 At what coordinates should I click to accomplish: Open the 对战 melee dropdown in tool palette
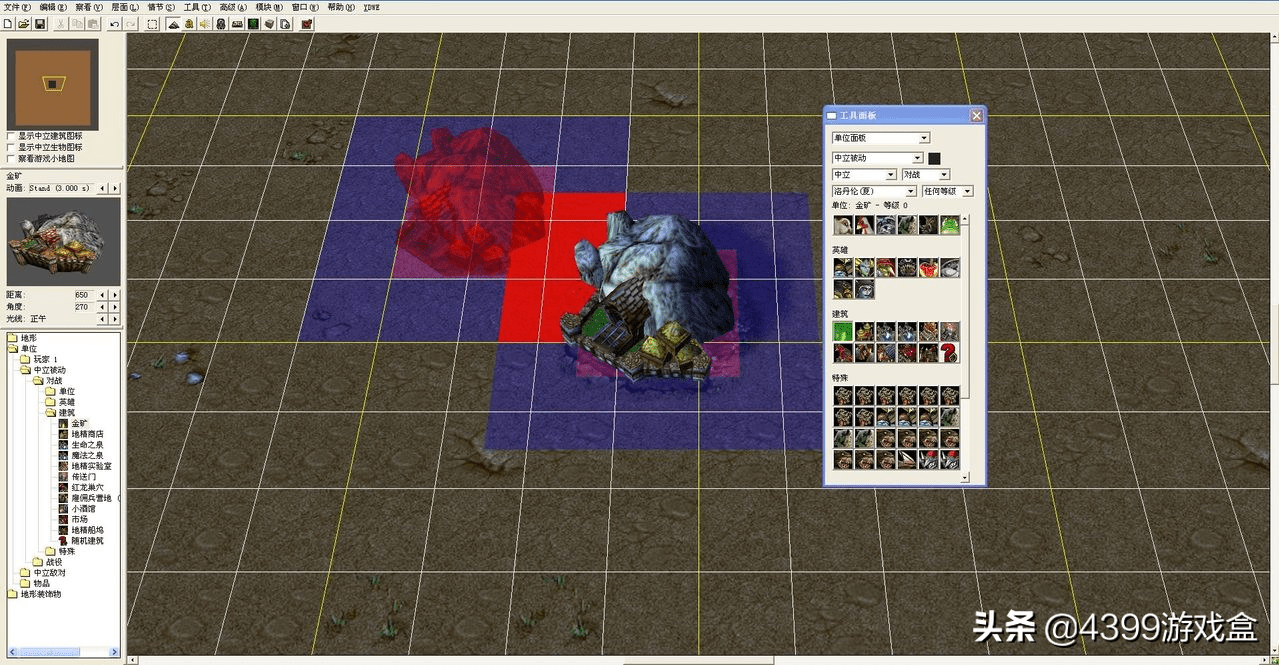(x=925, y=175)
